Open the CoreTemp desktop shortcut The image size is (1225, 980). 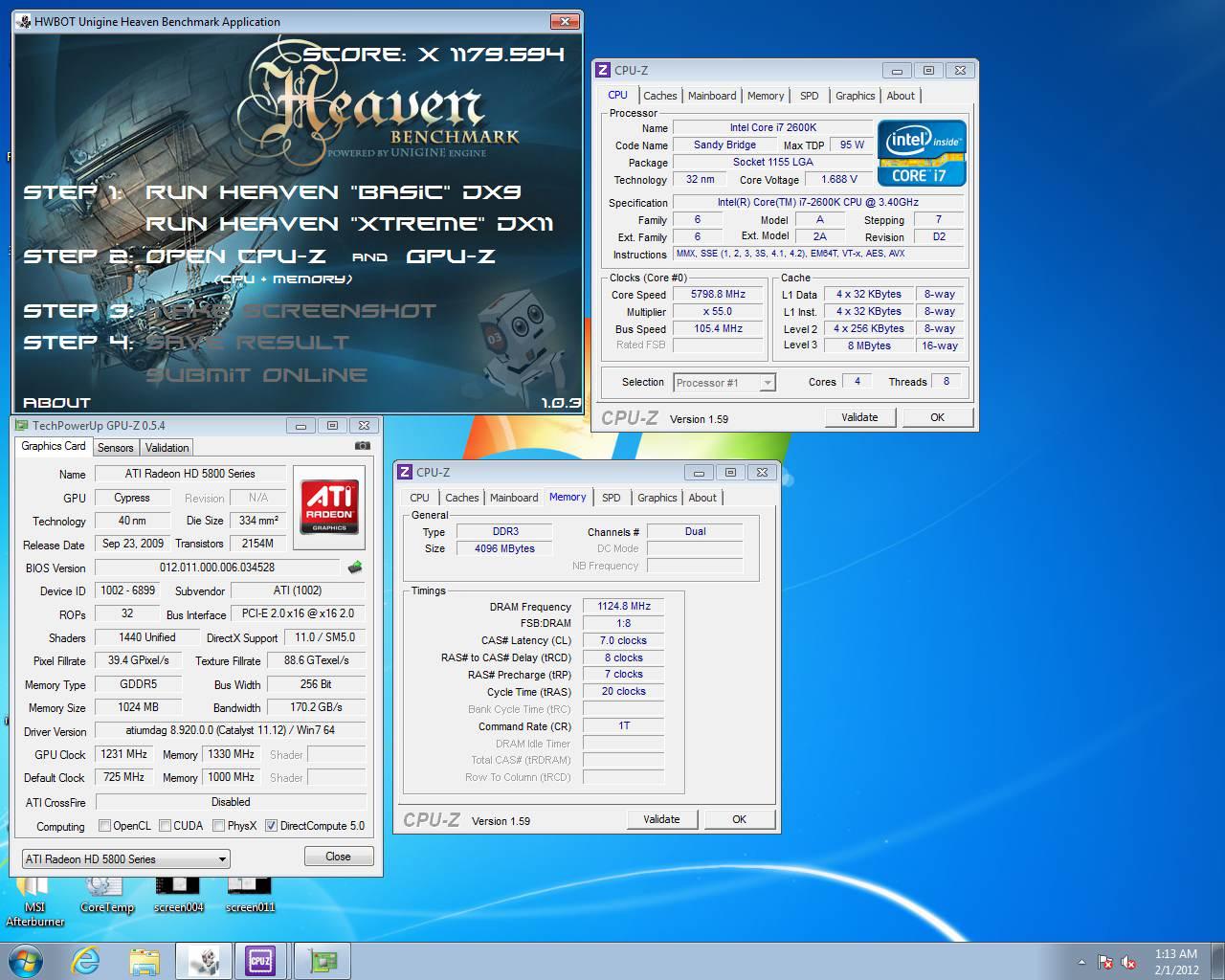point(107,896)
